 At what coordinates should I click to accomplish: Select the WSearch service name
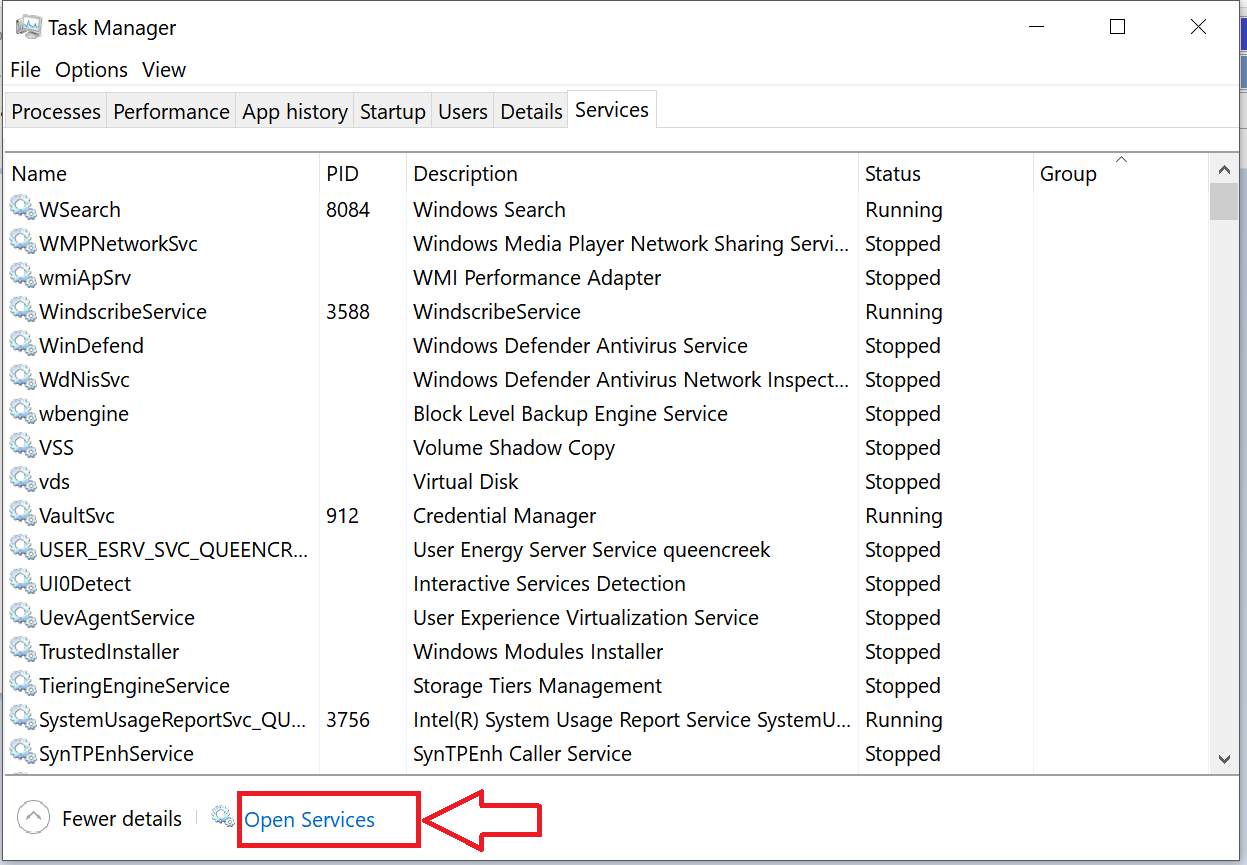click(80, 210)
